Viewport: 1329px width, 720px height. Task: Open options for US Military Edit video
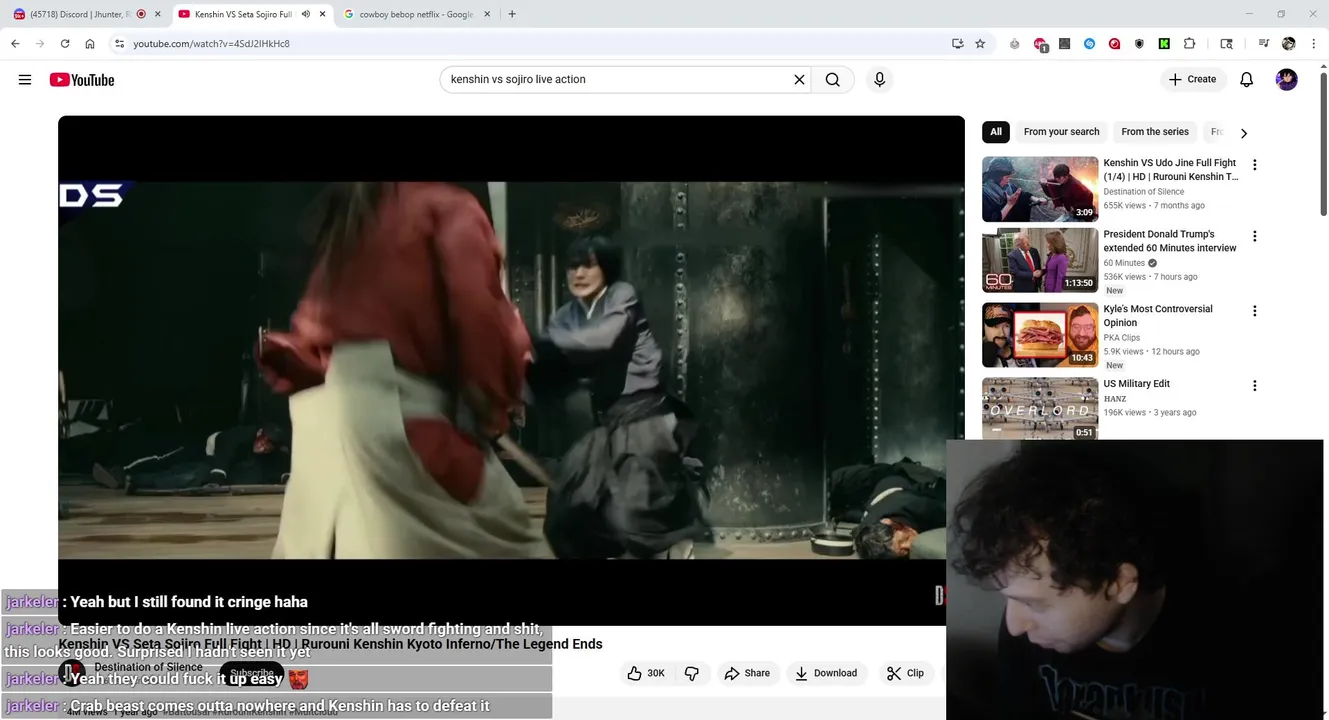[x=1254, y=386]
